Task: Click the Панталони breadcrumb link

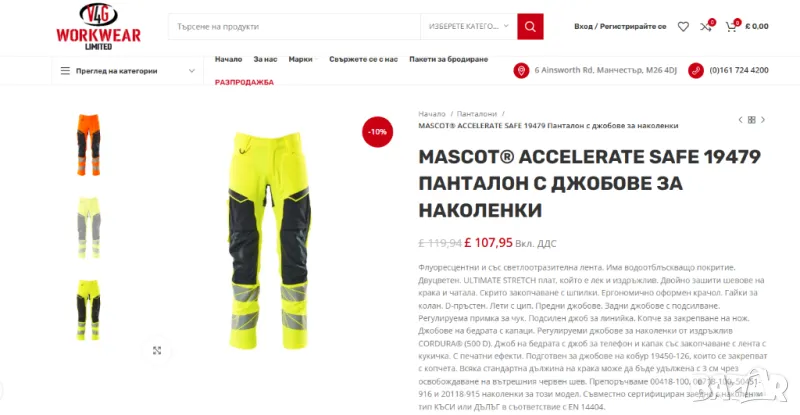Action: click(477, 114)
